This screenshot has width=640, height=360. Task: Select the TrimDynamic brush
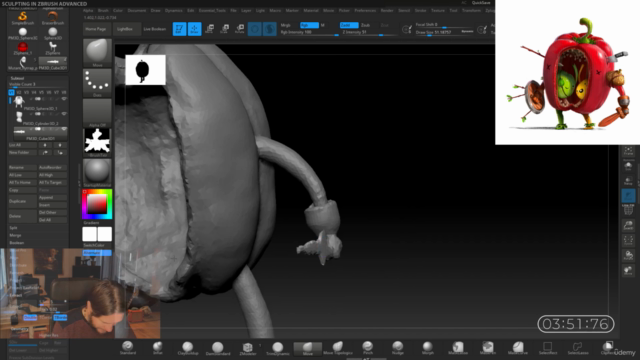[278, 348]
